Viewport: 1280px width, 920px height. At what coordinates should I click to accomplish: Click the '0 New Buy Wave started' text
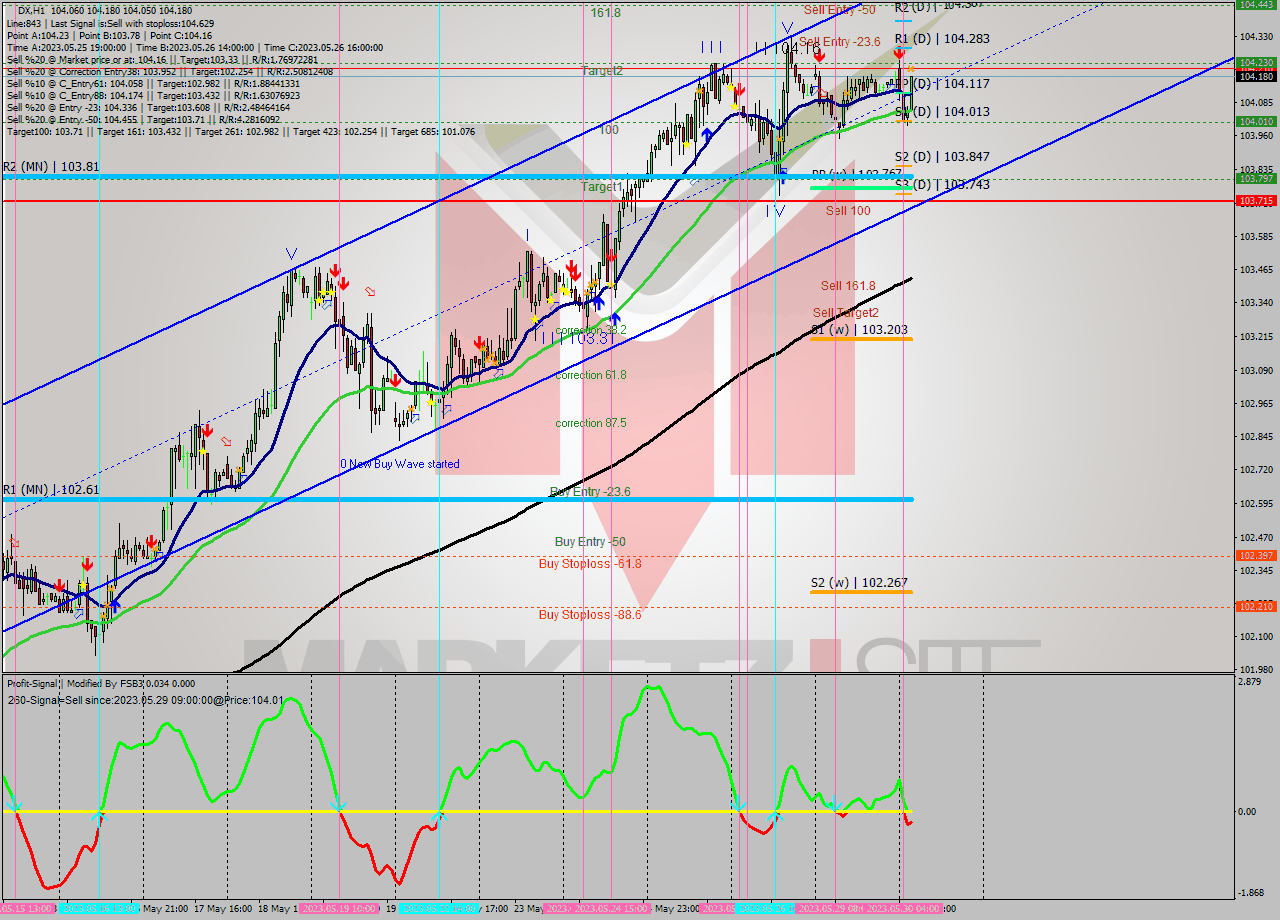click(398, 463)
